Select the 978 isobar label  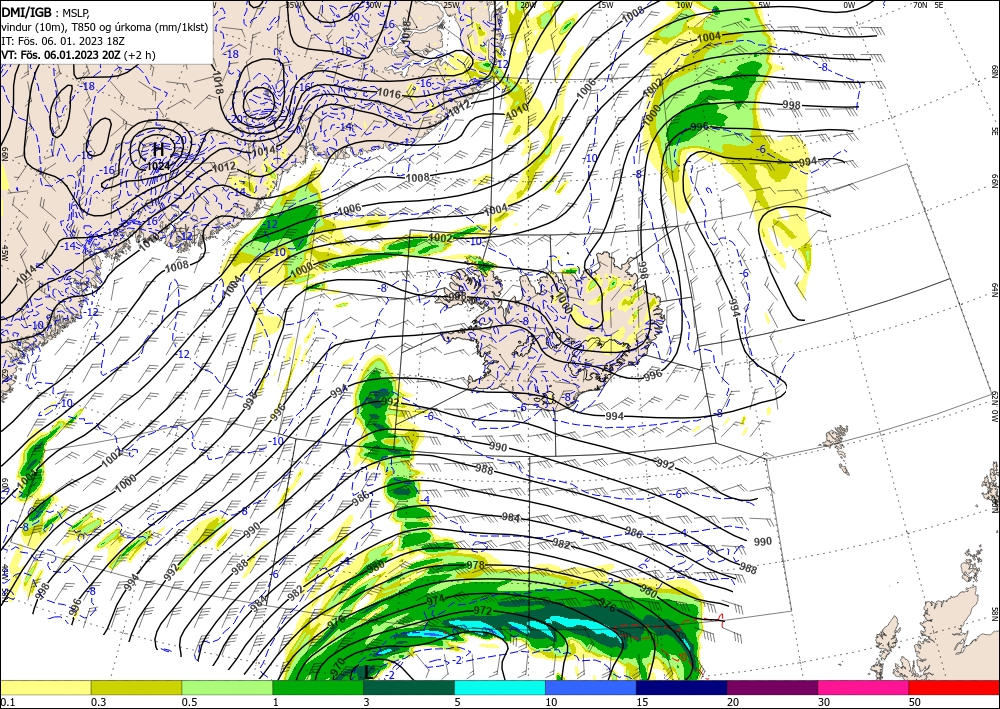(x=476, y=565)
